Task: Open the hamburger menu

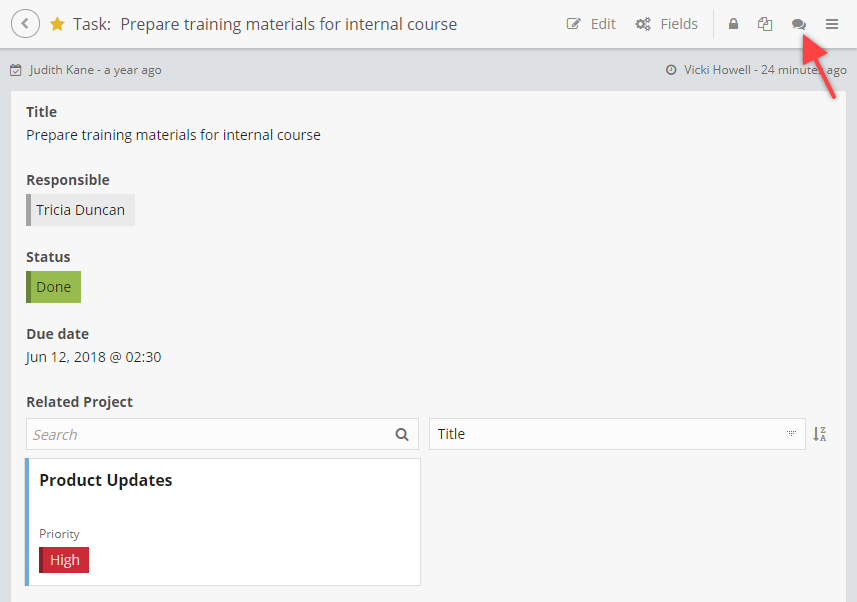Action: coord(832,24)
